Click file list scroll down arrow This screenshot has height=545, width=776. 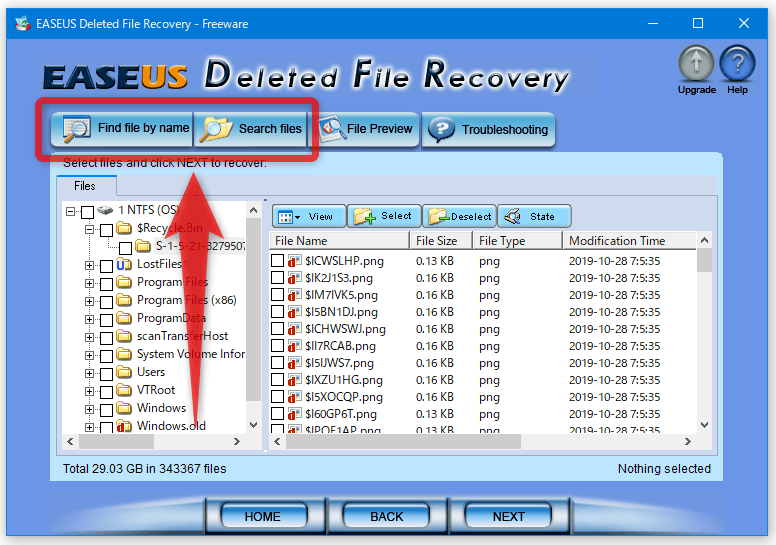(705, 425)
